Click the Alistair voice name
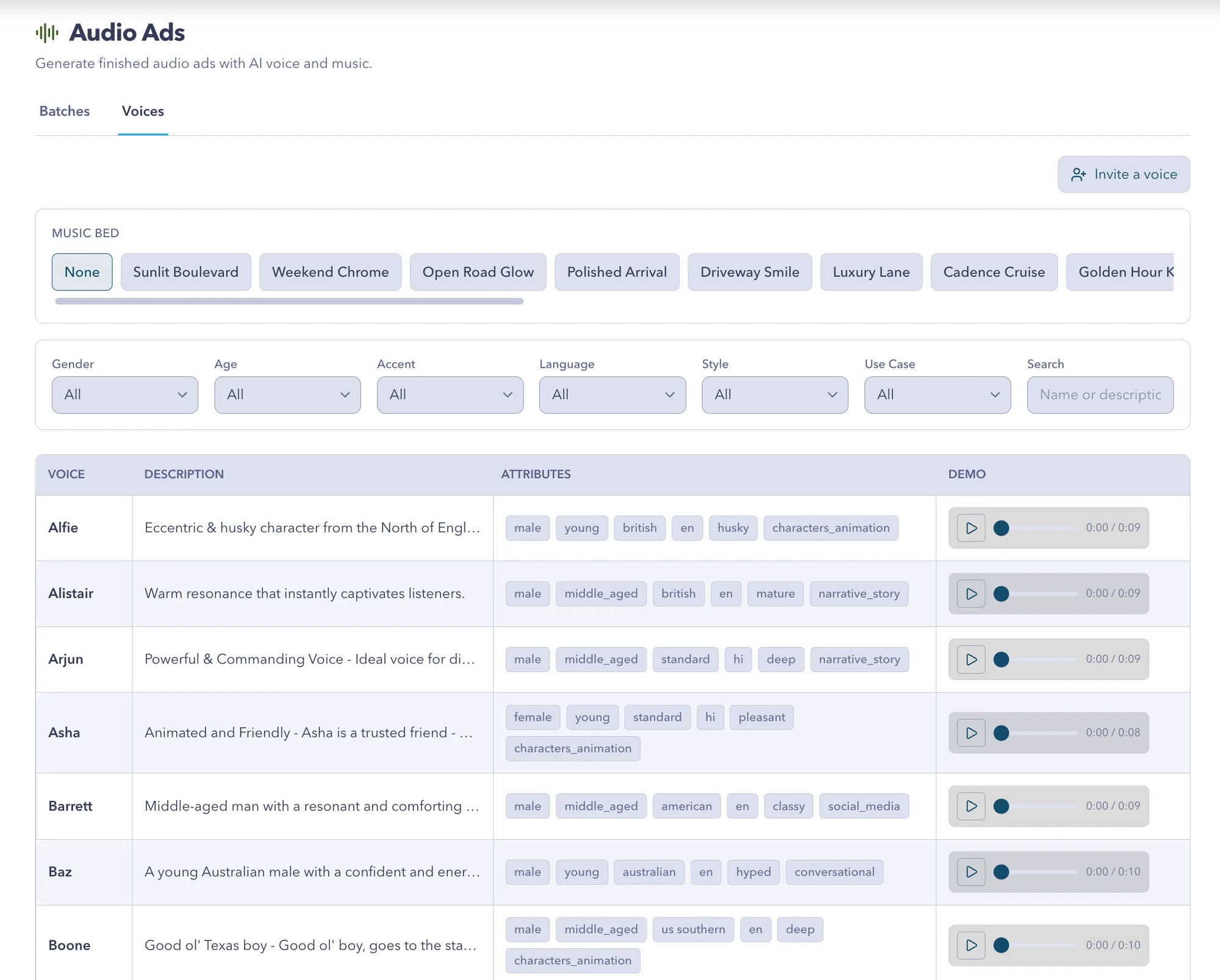 [x=71, y=593]
